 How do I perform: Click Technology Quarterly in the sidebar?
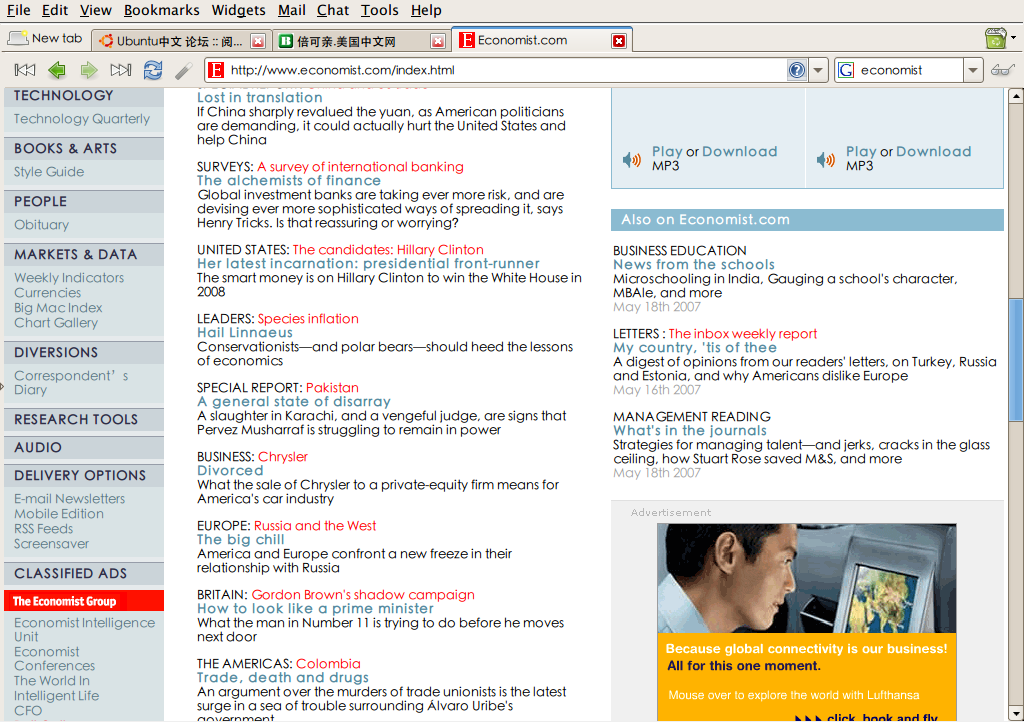coord(82,119)
